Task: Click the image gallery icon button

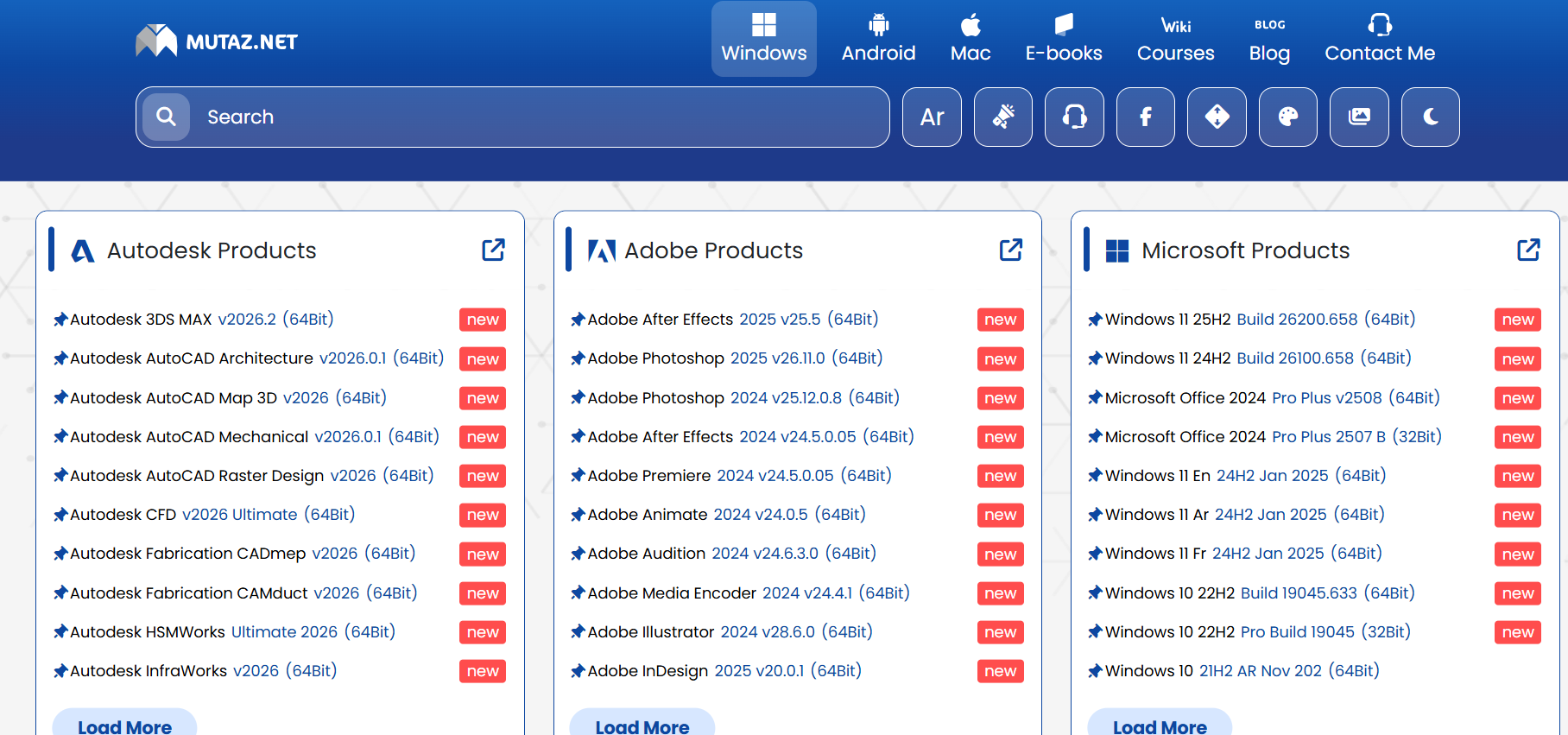Action: [x=1359, y=117]
